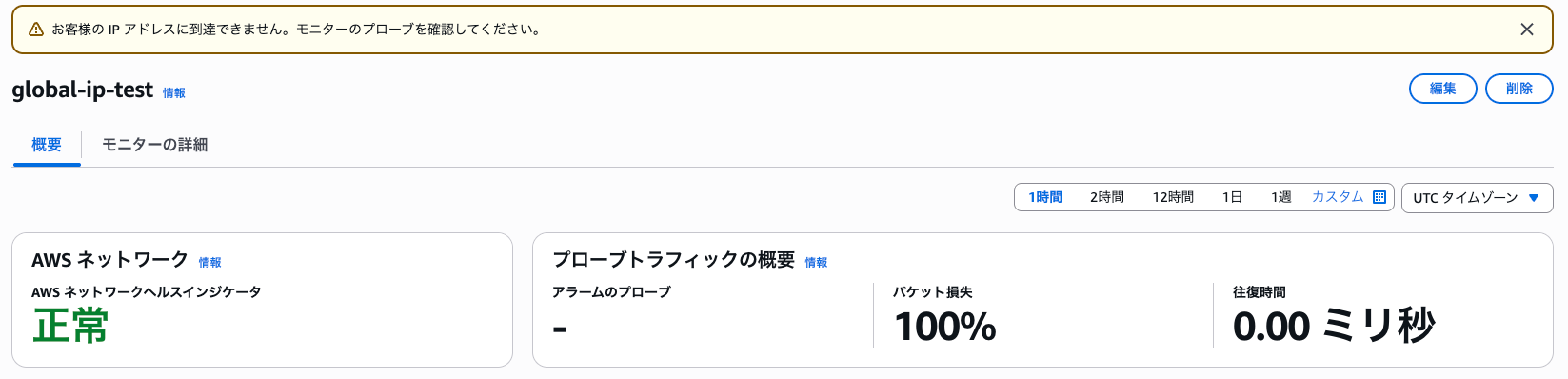Choose the 1日 time range

coord(1232,197)
